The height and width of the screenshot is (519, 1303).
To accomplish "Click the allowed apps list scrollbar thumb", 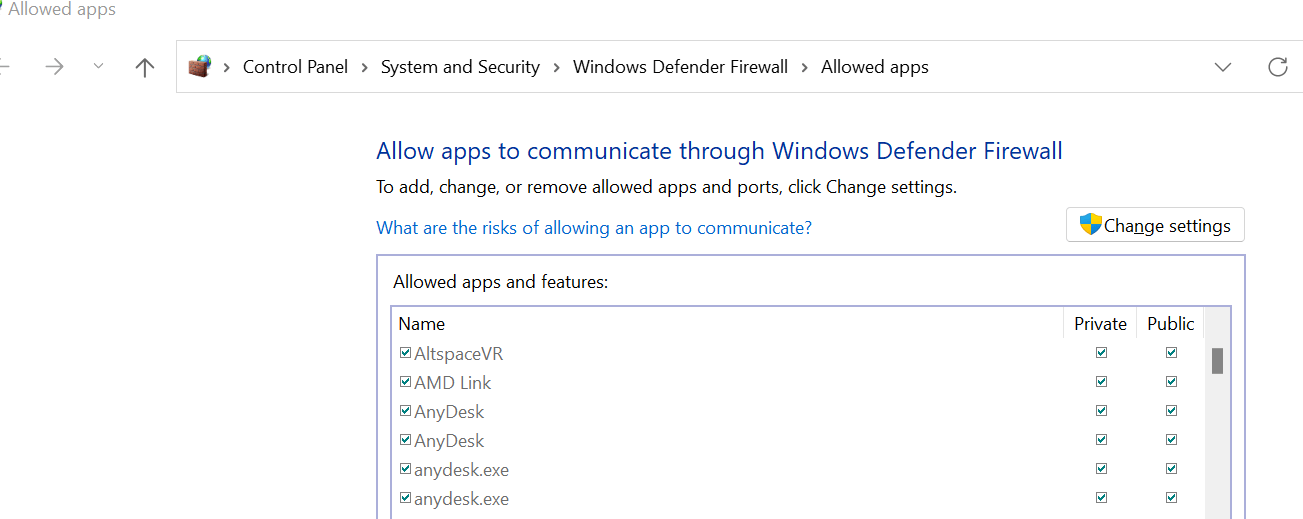I will coord(1217,360).
